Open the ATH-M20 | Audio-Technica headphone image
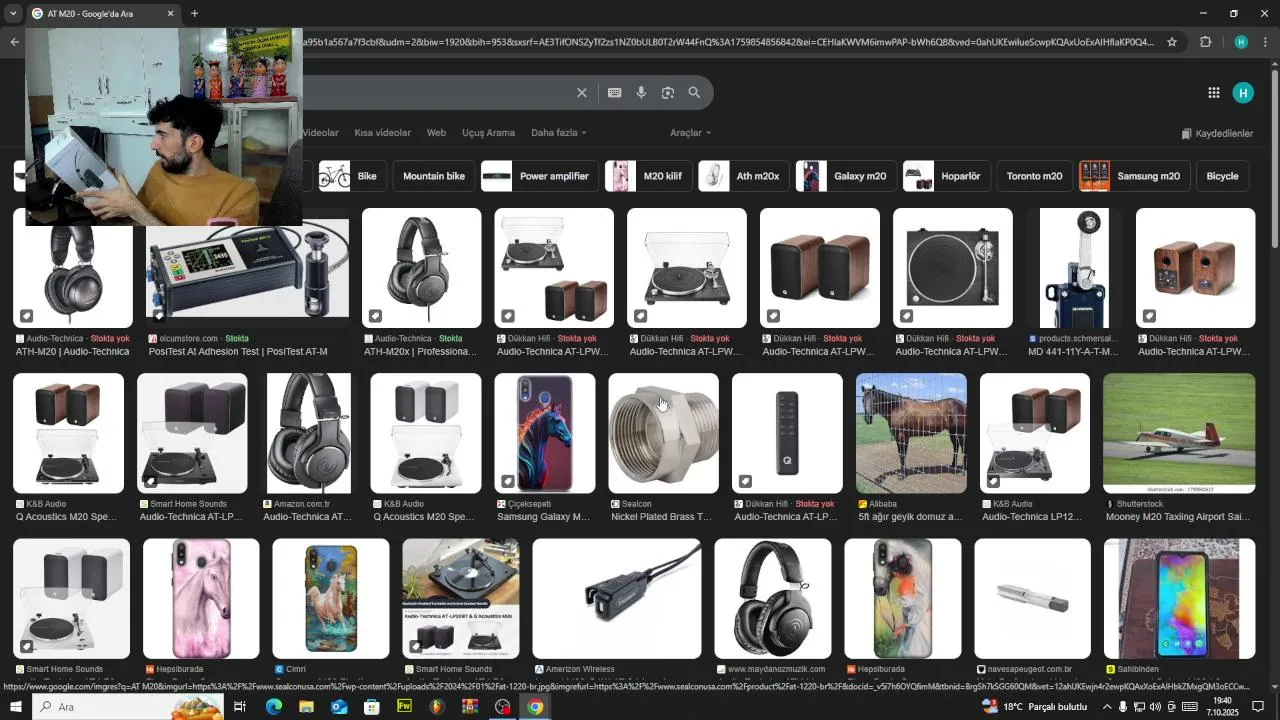Viewport: 1280px width, 720px height. click(x=72, y=268)
